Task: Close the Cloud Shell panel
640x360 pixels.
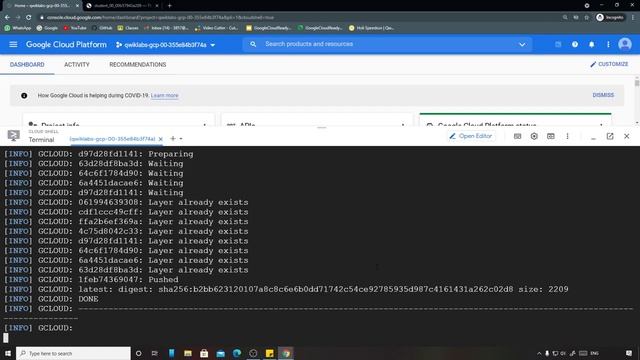Action: point(627,136)
